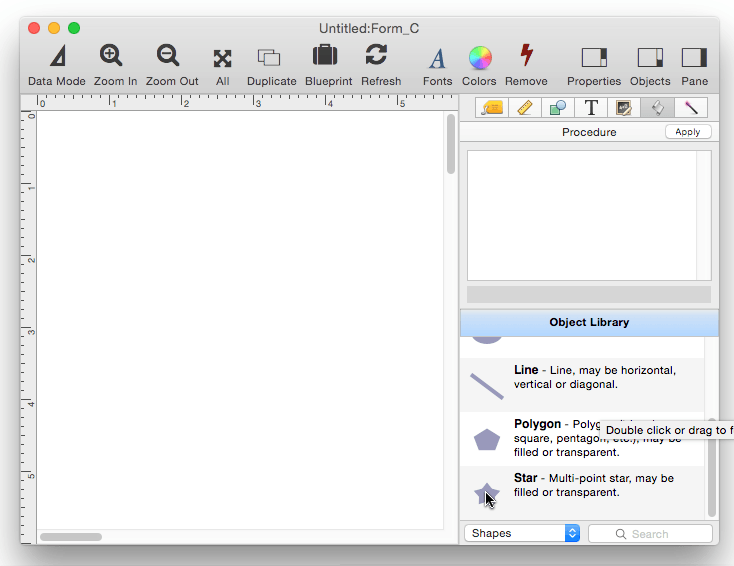Click the Refresh arrows icon
This screenshot has width=734, height=566.
[x=376, y=55]
